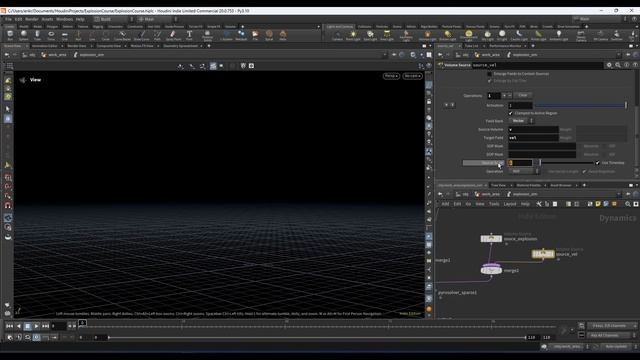640x360 pixels.
Task: Click the source_explosion node
Action: (491, 238)
